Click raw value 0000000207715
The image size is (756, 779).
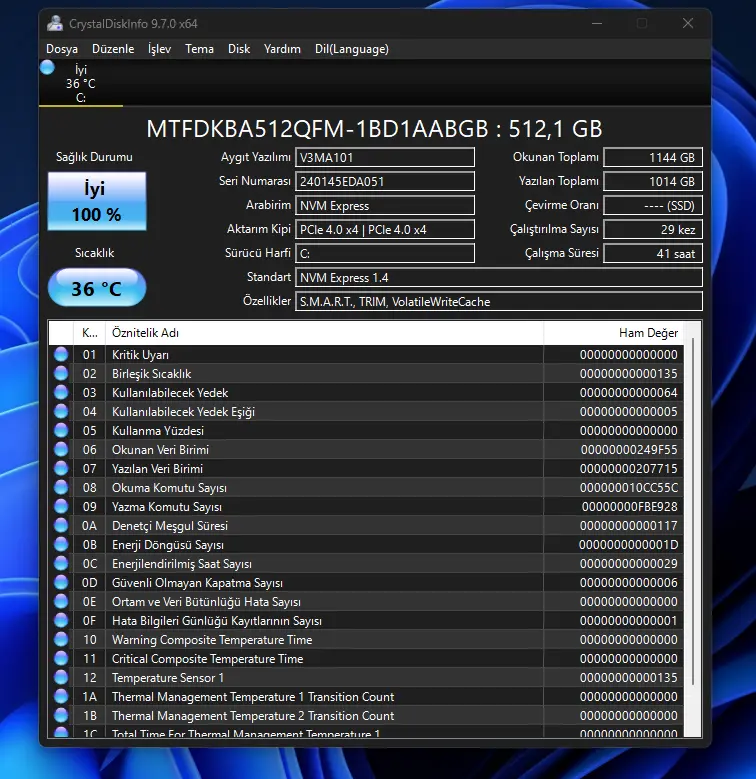pos(629,468)
